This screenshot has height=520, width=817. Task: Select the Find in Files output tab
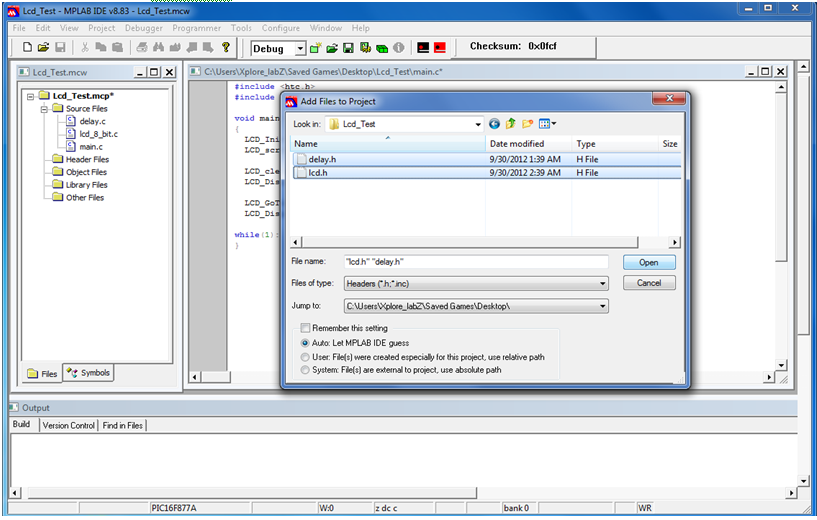[122, 426]
